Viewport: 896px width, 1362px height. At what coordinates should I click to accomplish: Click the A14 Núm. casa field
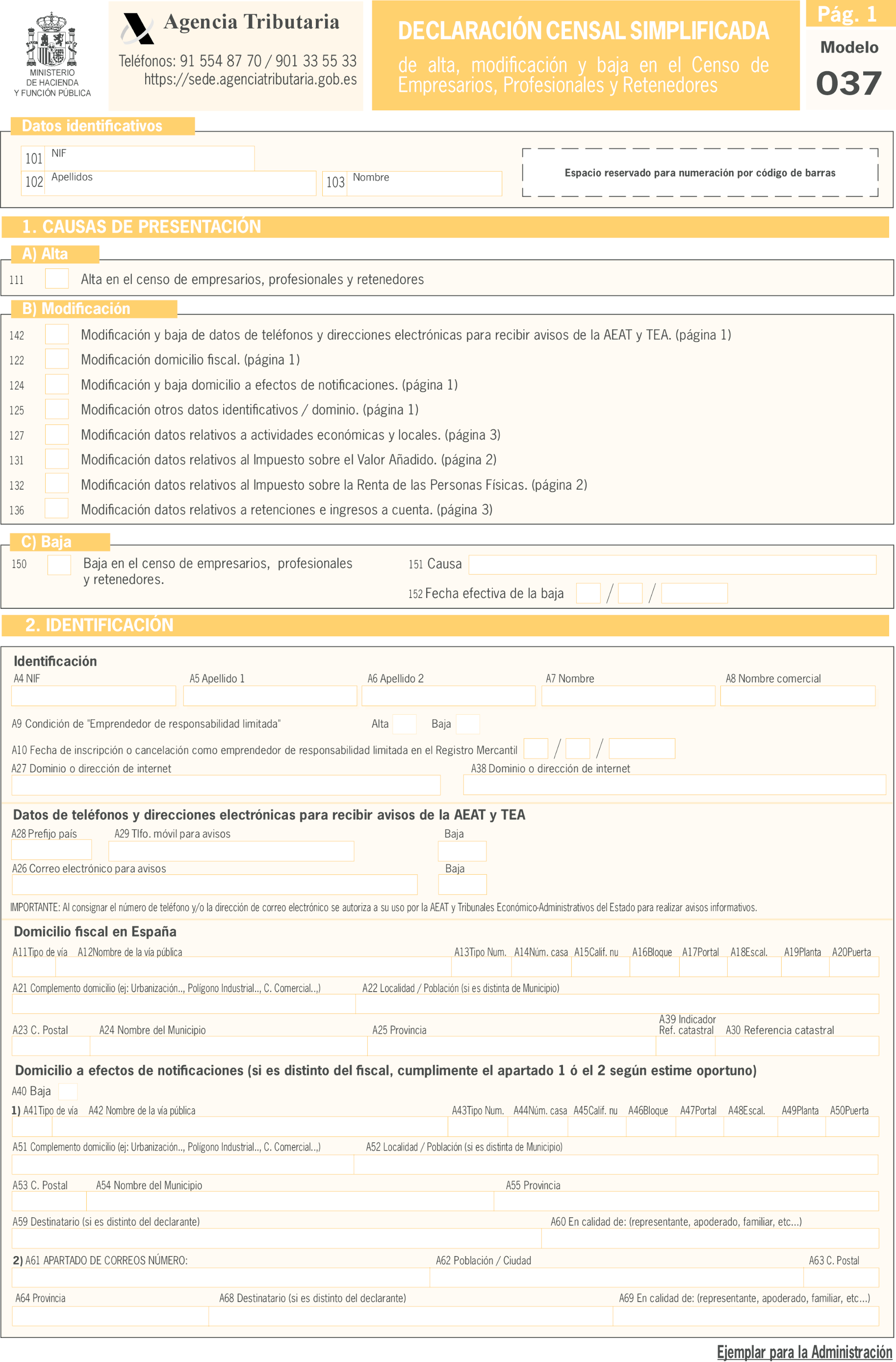[541, 967]
